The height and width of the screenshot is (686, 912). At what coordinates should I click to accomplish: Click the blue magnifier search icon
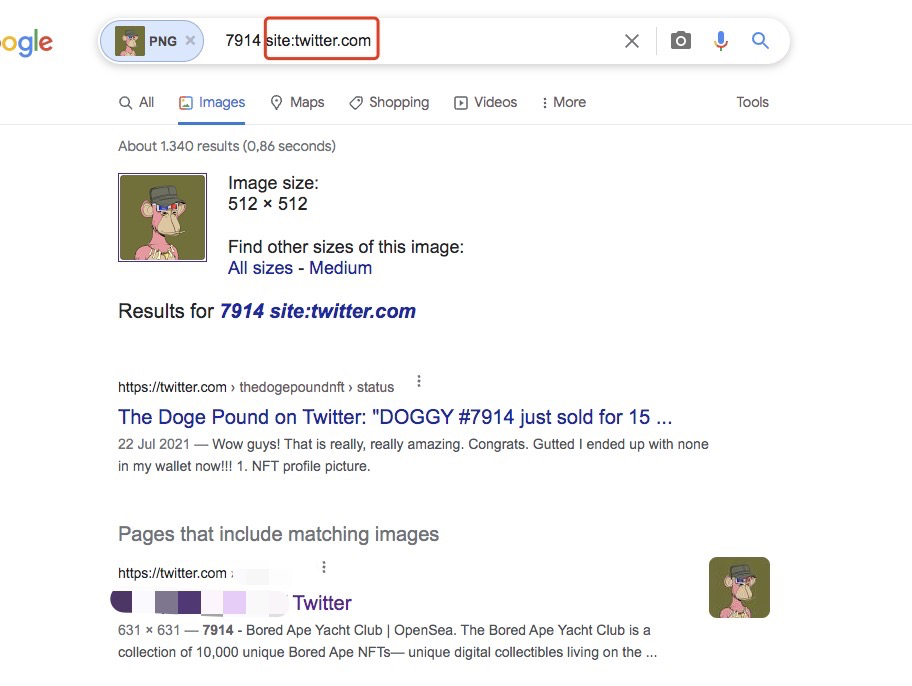[x=760, y=41]
